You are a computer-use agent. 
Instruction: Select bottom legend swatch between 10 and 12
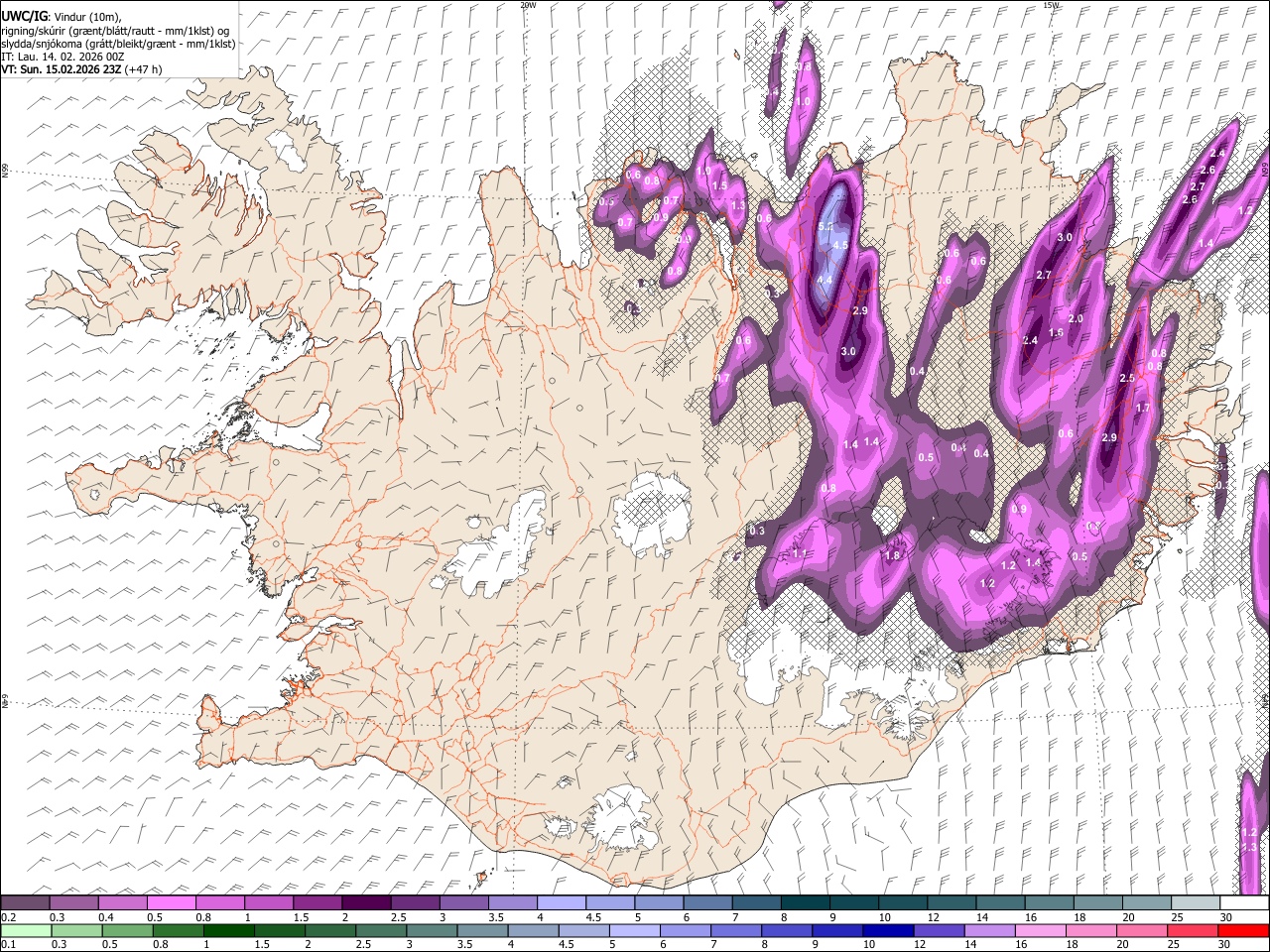889,930
